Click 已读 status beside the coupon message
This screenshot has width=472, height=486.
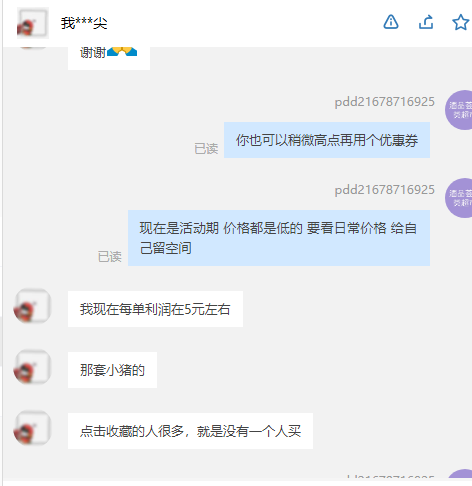coord(206,149)
